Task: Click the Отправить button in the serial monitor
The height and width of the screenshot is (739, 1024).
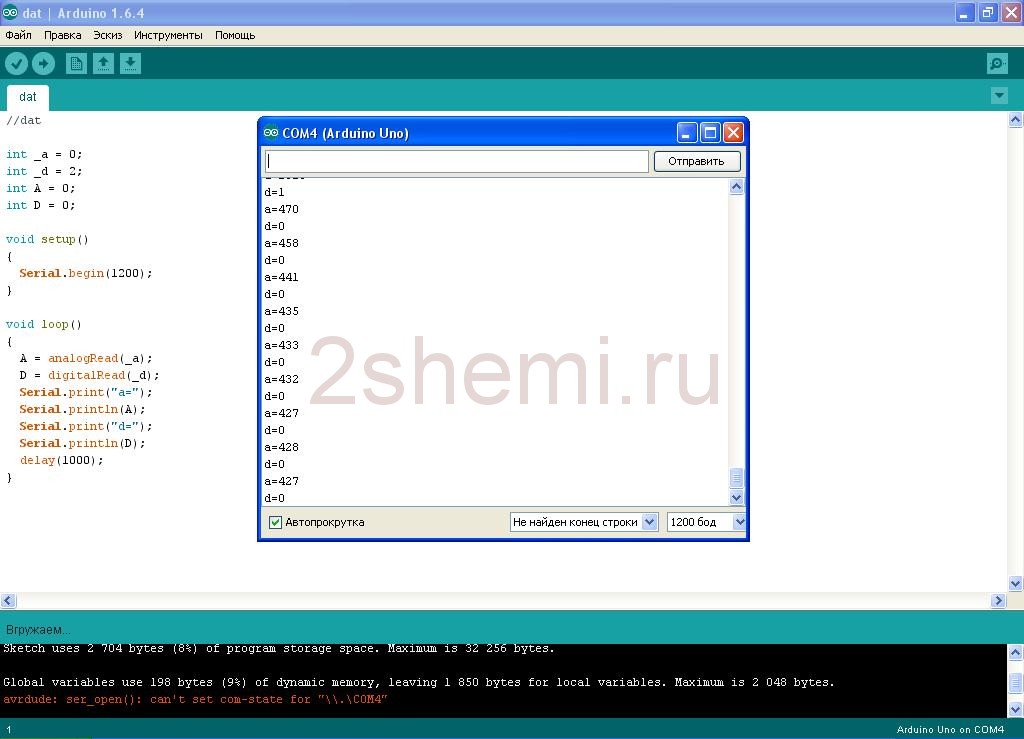Action: [696, 161]
